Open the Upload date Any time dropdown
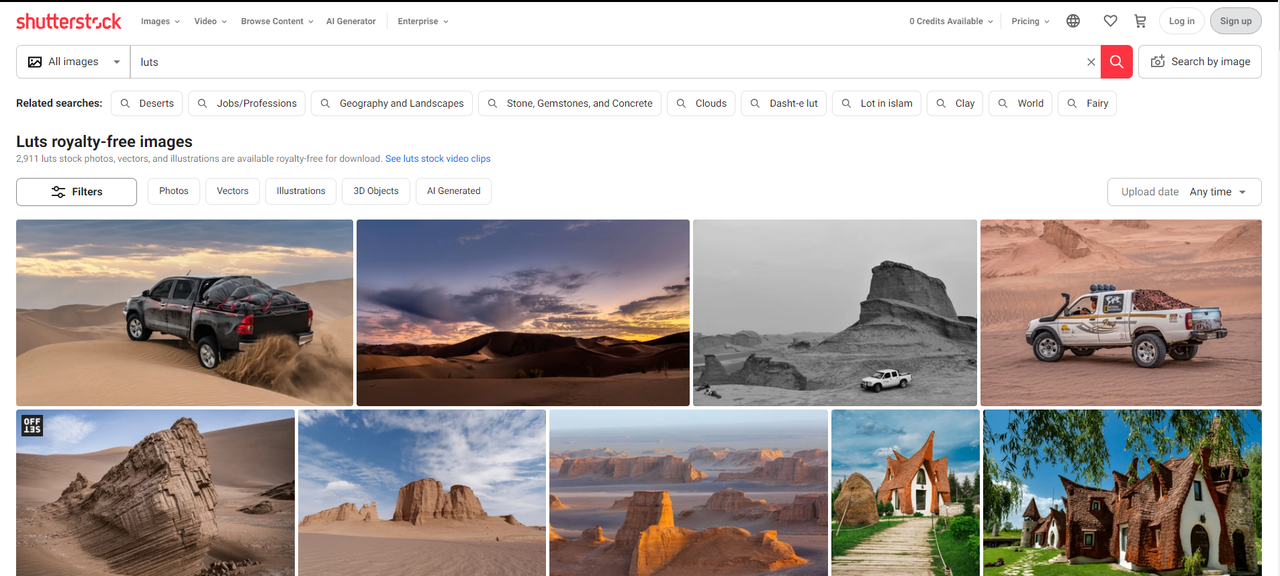The width and height of the screenshot is (1280, 576). (1184, 191)
